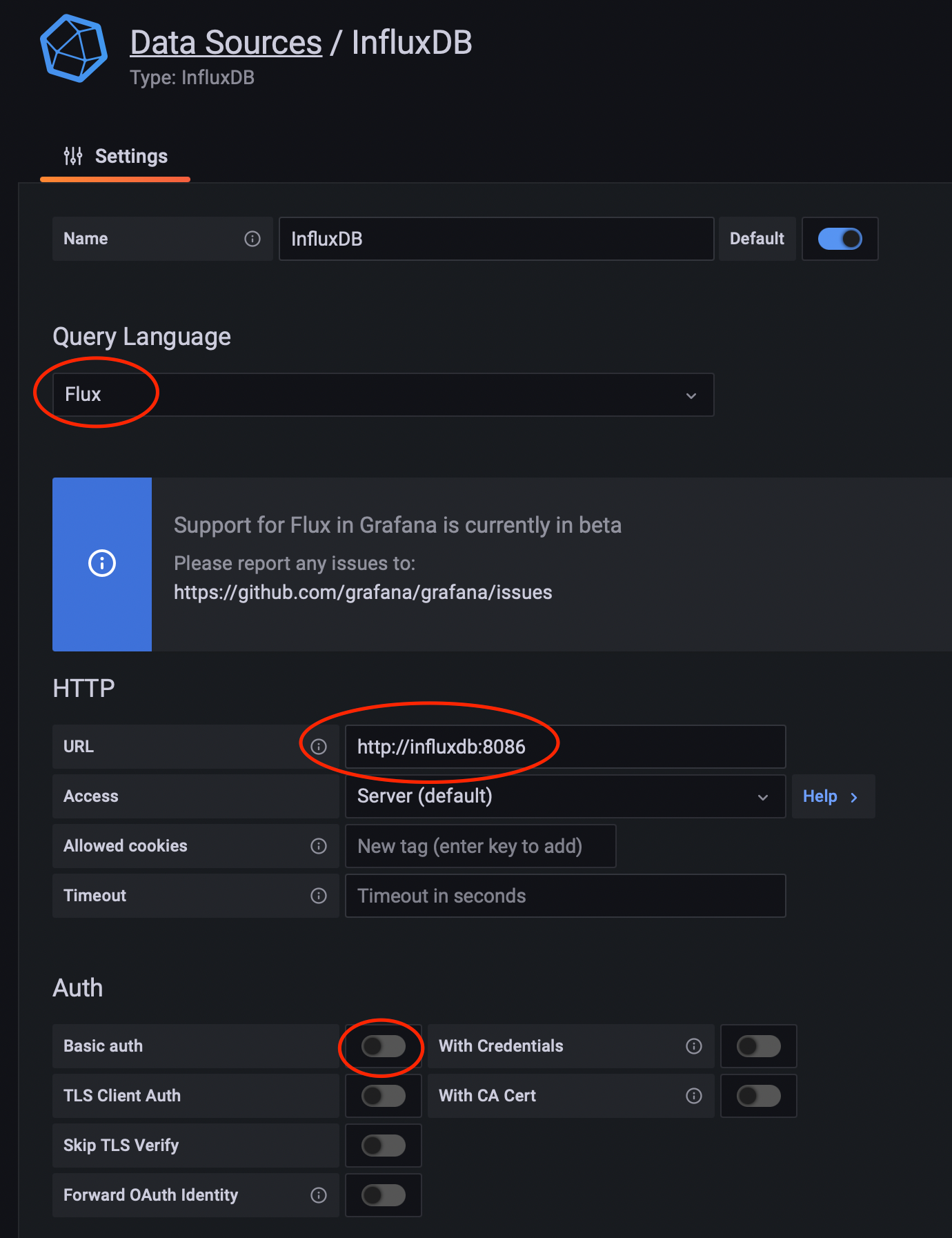Click the InfluxDB logo icon in header
Viewport: 952px width, 1238px height.
tap(74, 49)
